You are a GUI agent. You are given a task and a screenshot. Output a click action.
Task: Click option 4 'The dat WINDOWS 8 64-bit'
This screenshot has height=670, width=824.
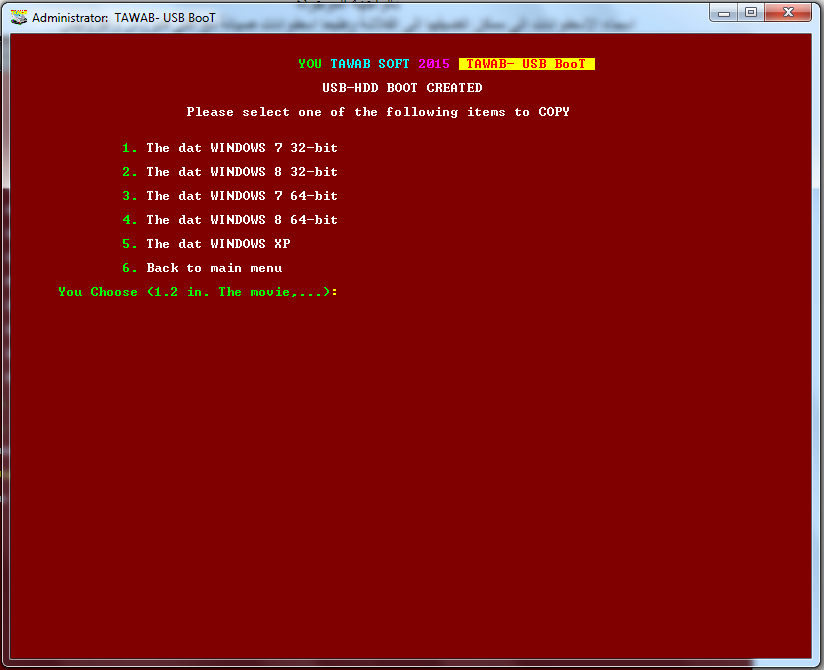[x=230, y=220]
